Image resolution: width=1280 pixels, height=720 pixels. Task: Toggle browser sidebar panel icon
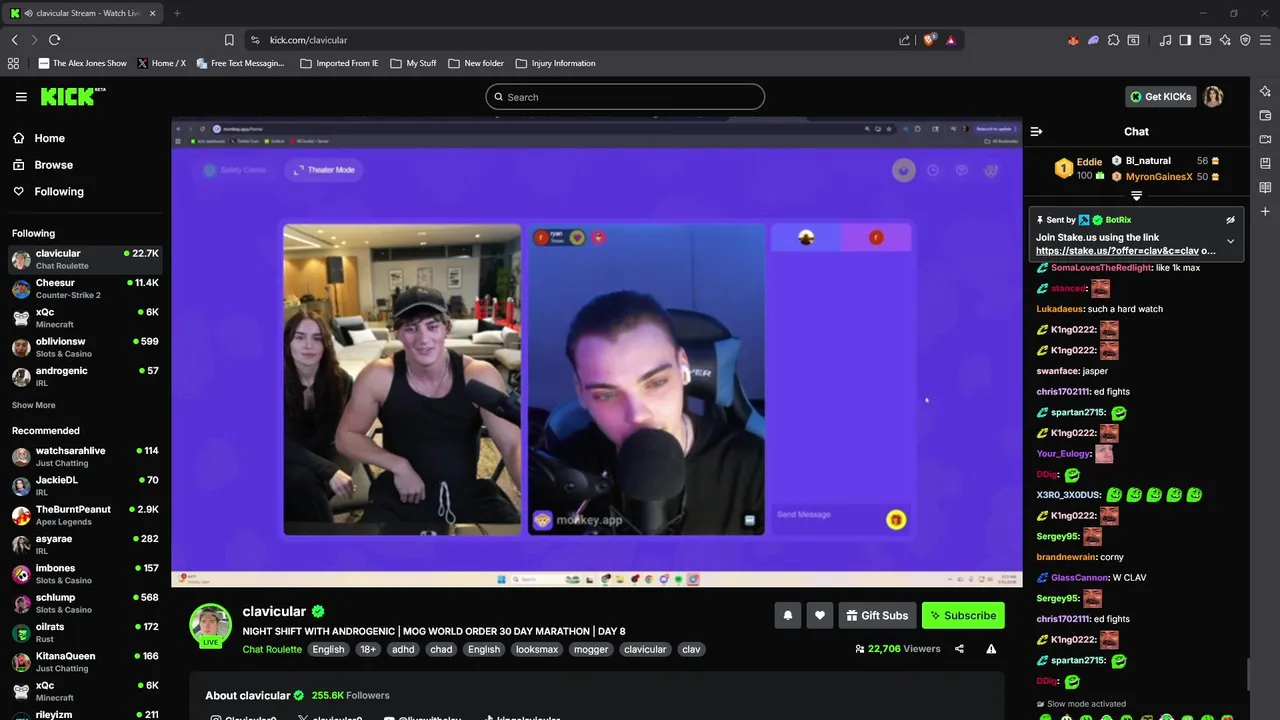click(x=1185, y=40)
